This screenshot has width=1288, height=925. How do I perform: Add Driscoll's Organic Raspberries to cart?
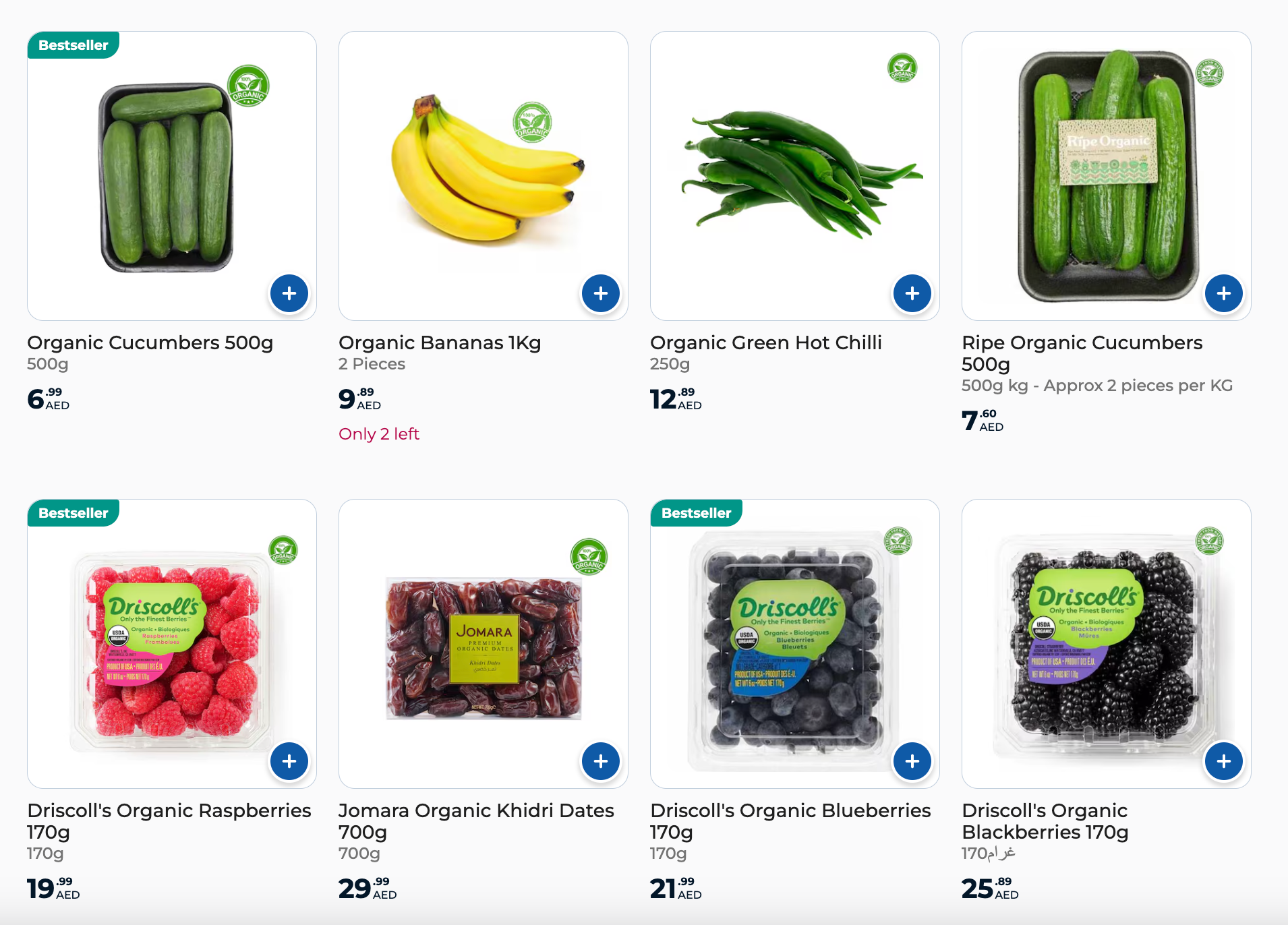coord(289,761)
